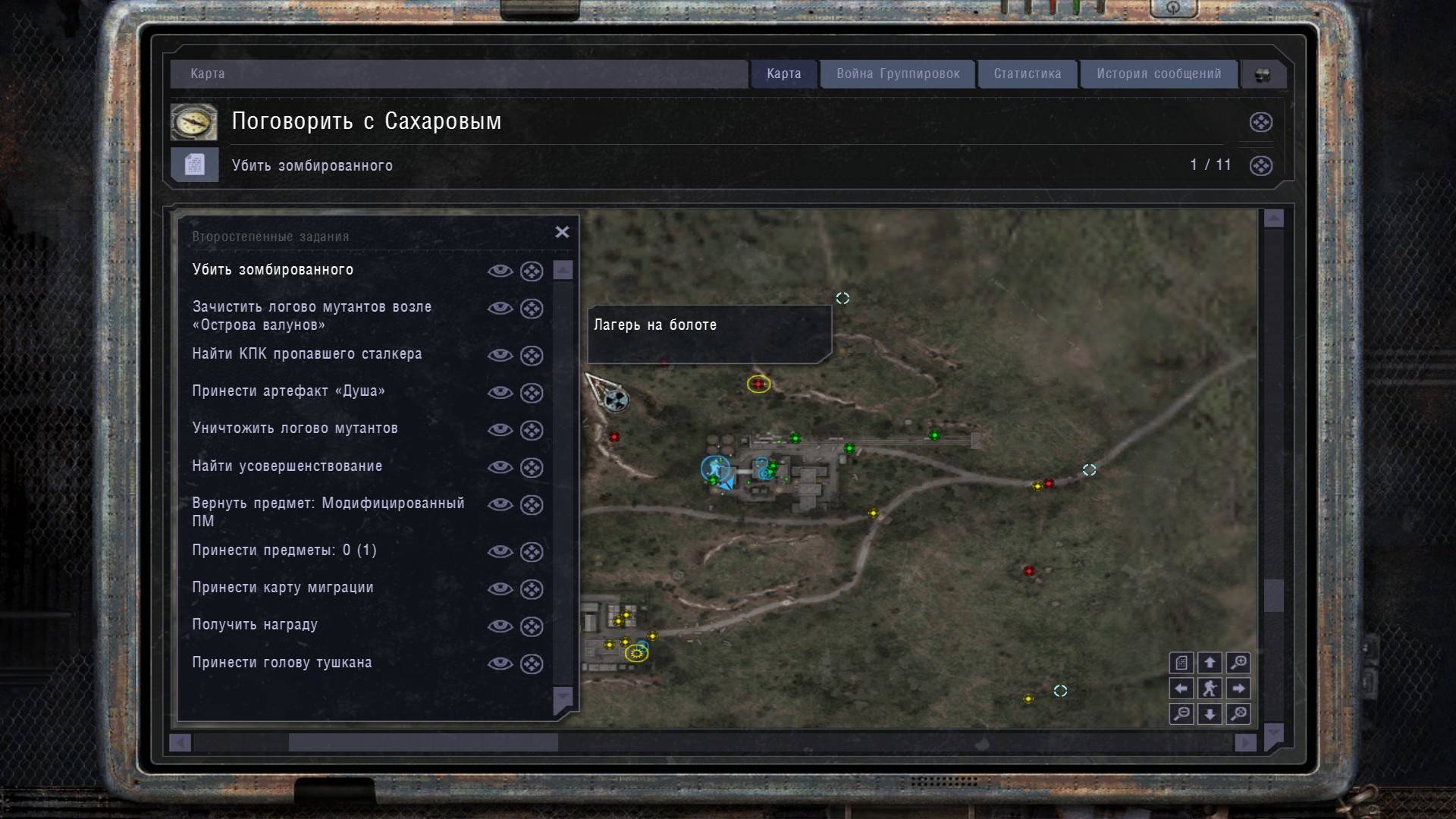Locate Зачистить логово мутантов target on map
The height and width of the screenshot is (819, 1456).
(532, 309)
